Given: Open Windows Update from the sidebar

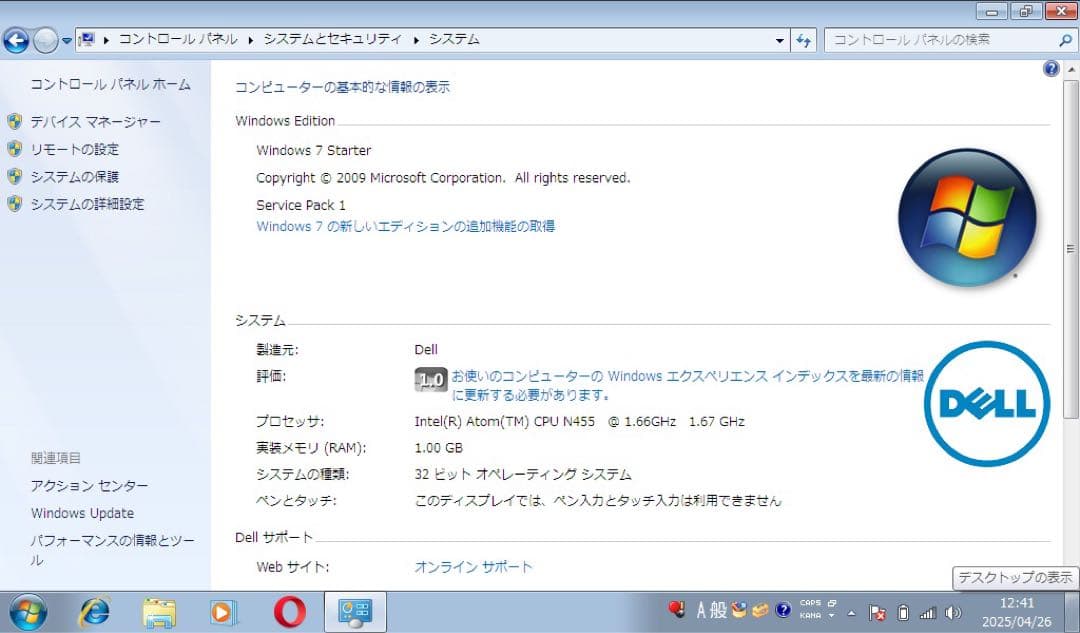Looking at the screenshot, I should click(x=83, y=512).
